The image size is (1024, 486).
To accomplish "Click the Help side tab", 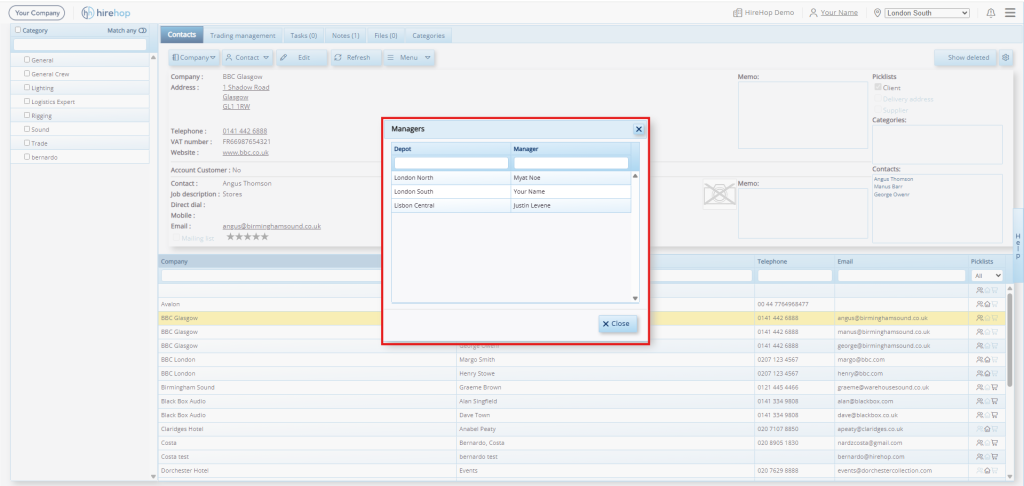I will pos(1017,245).
